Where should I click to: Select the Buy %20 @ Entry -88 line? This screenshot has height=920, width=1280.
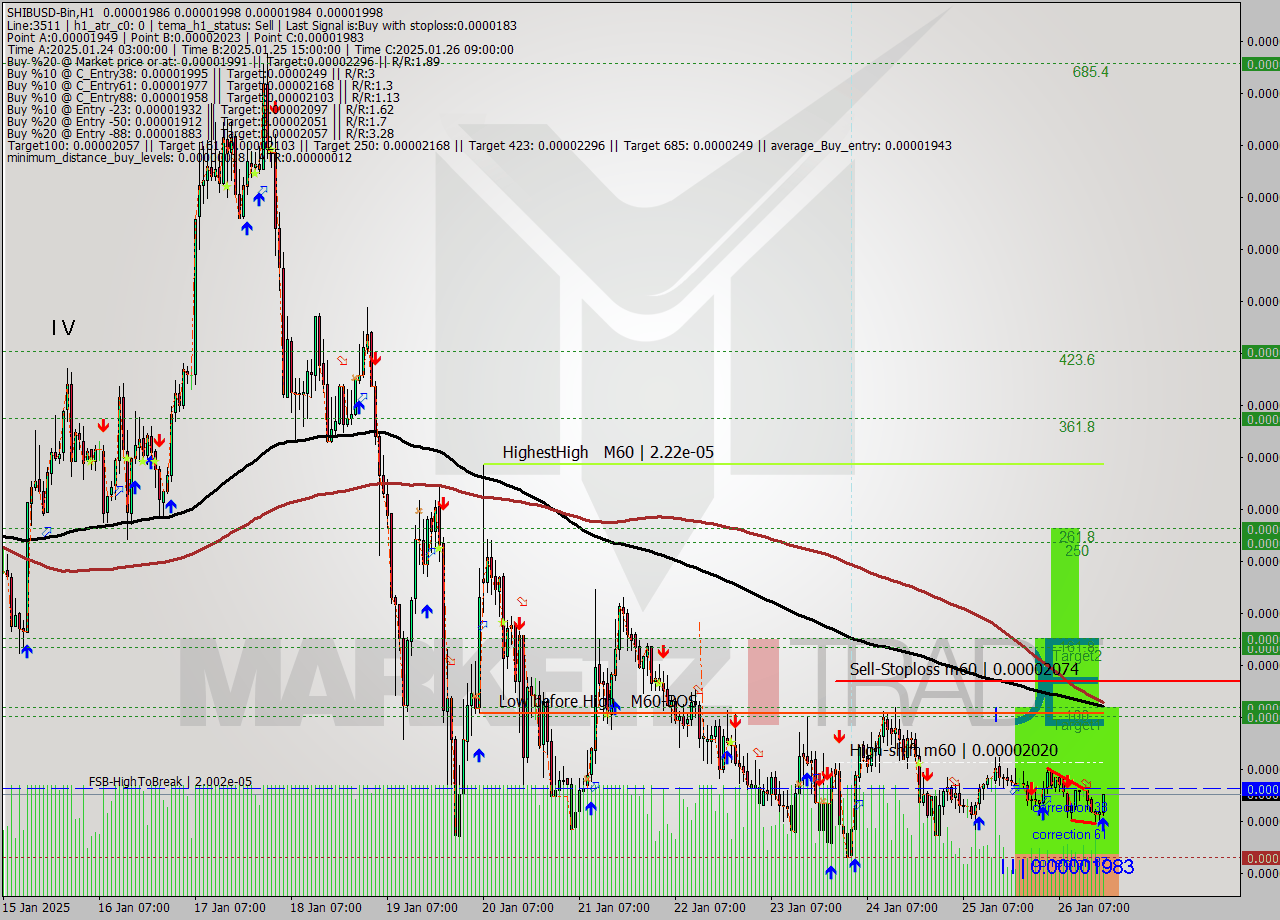pos(200,133)
